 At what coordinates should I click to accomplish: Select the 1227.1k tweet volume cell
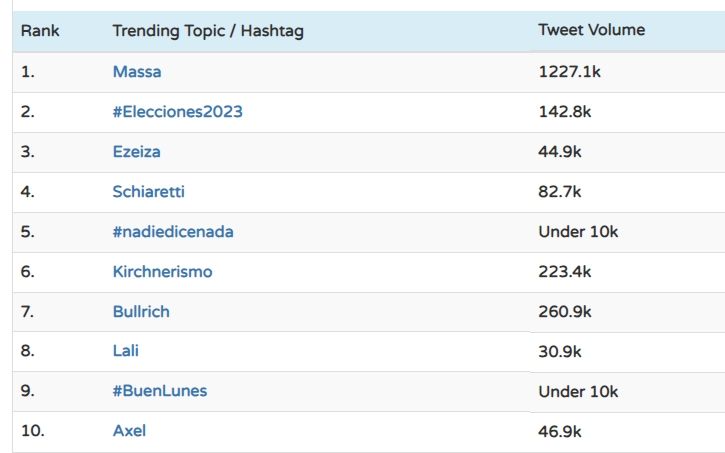pyautogui.click(x=569, y=72)
